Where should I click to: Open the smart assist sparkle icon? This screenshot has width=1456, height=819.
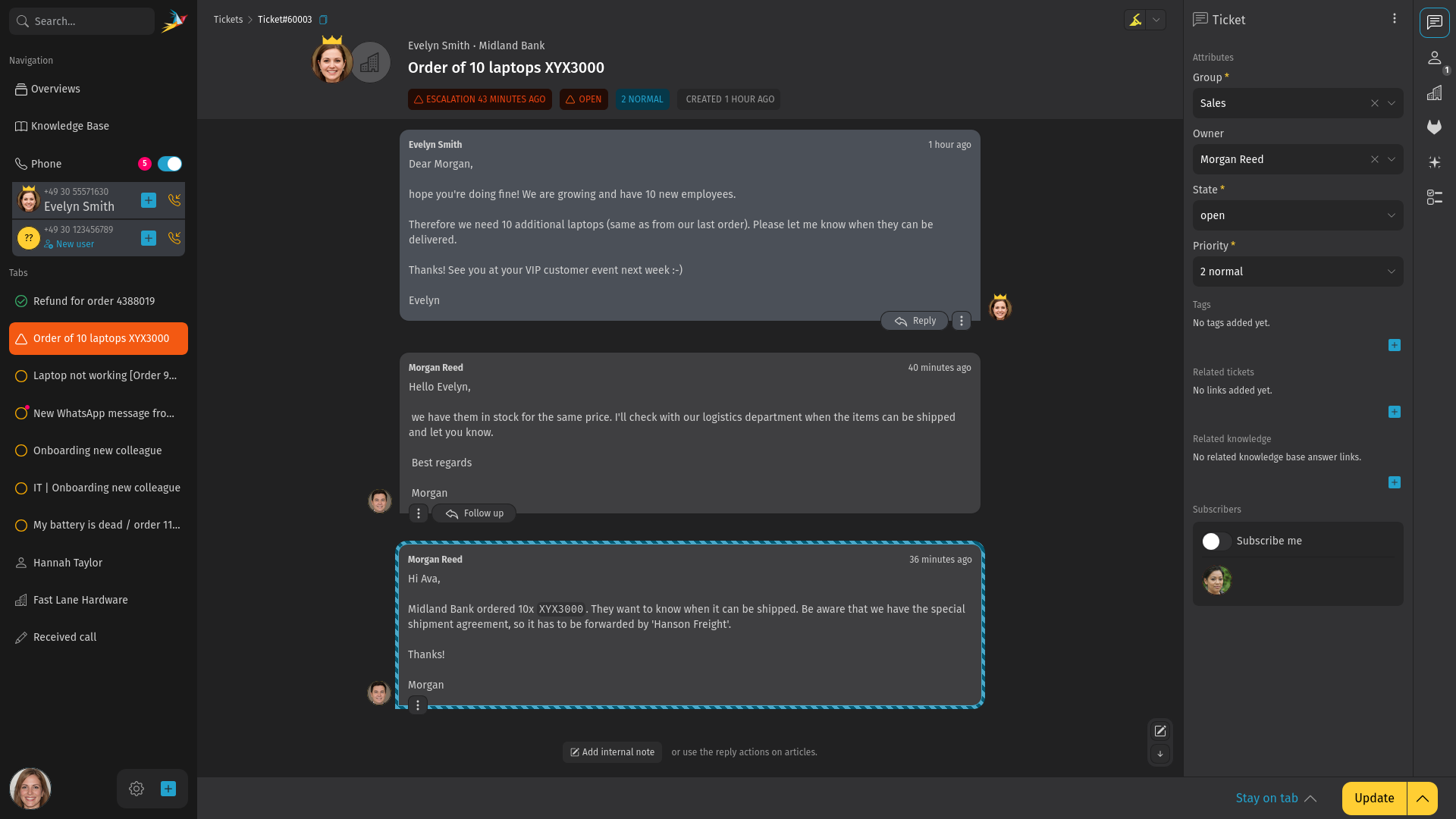tap(1434, 162)
